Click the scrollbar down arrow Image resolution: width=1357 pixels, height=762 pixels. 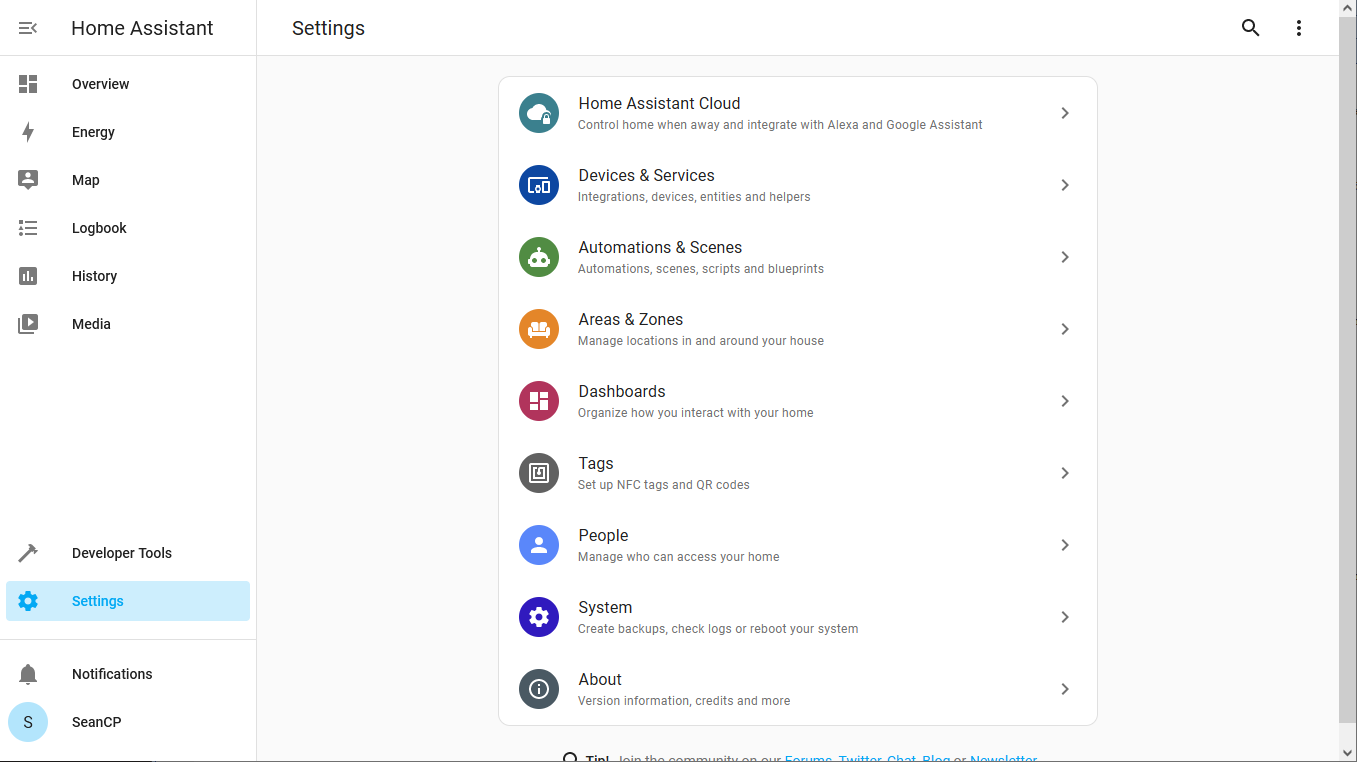[x=1348, y=752]
